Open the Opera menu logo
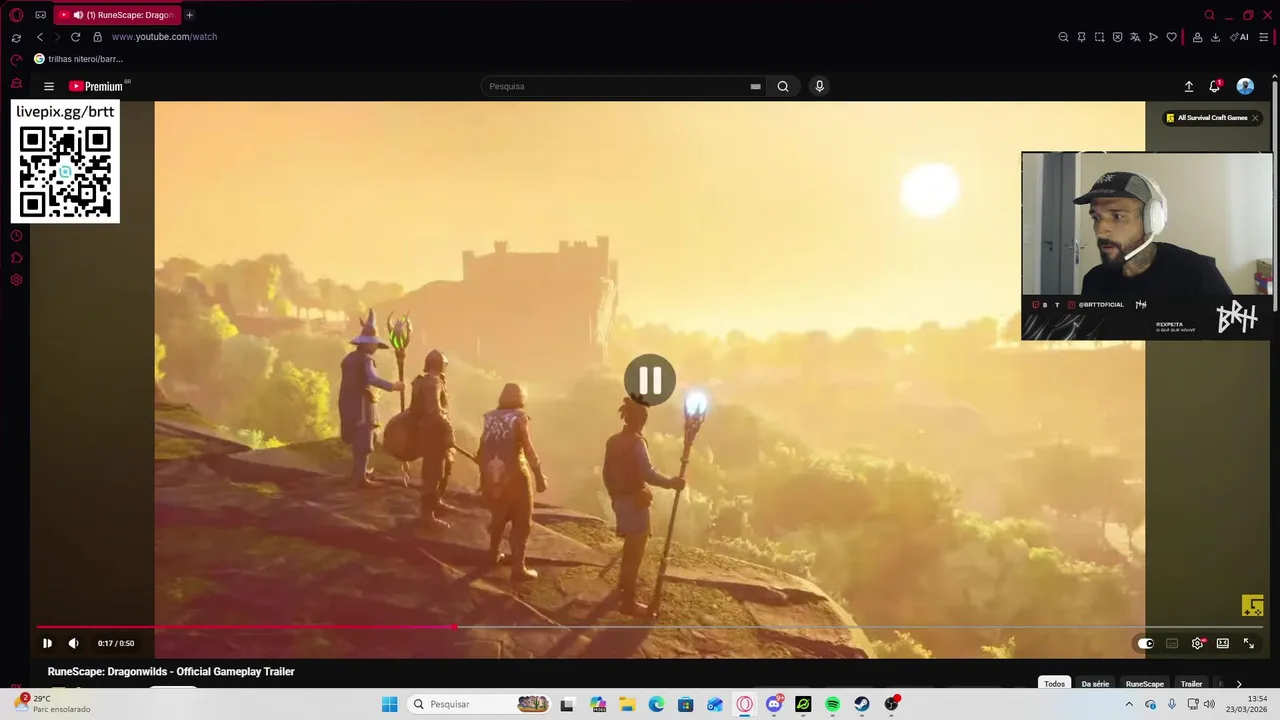1280x720 pixels. [x=16, y=15]
